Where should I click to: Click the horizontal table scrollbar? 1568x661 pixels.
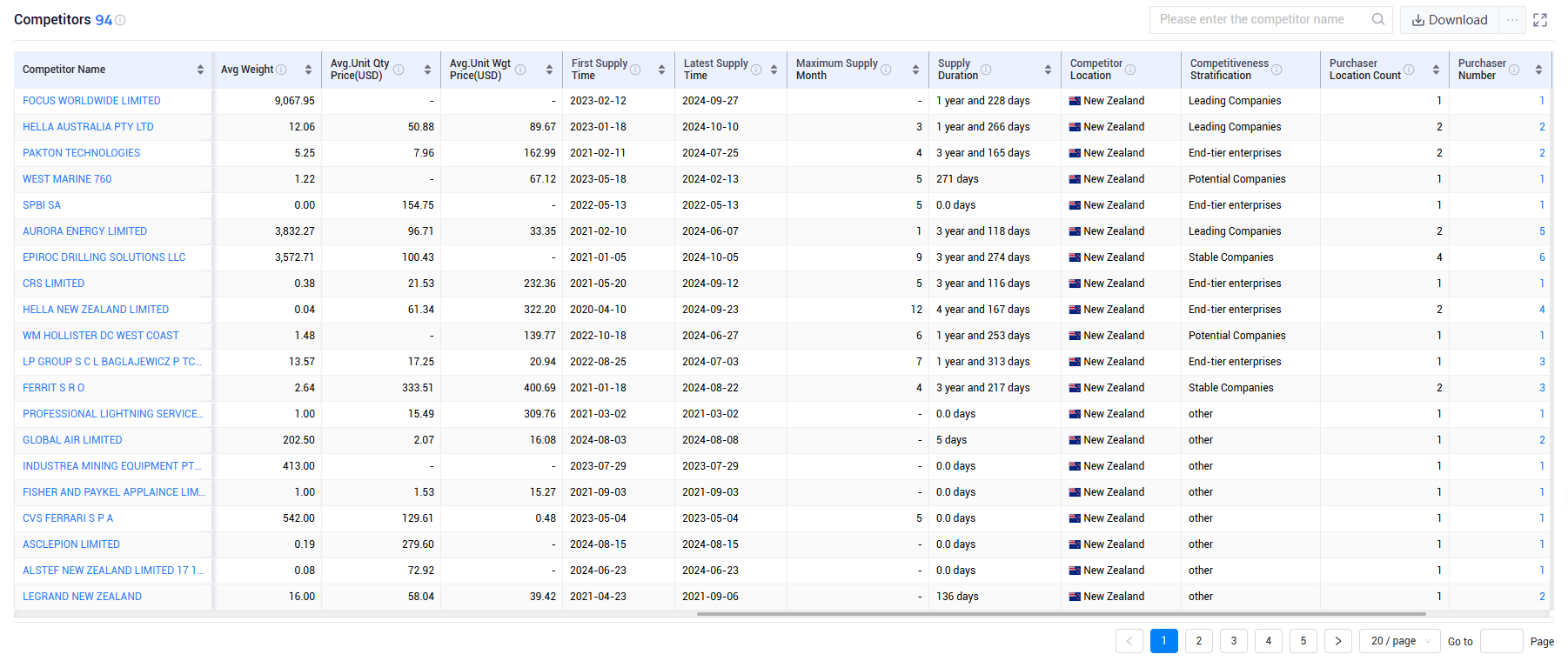tap(1062, 614)
